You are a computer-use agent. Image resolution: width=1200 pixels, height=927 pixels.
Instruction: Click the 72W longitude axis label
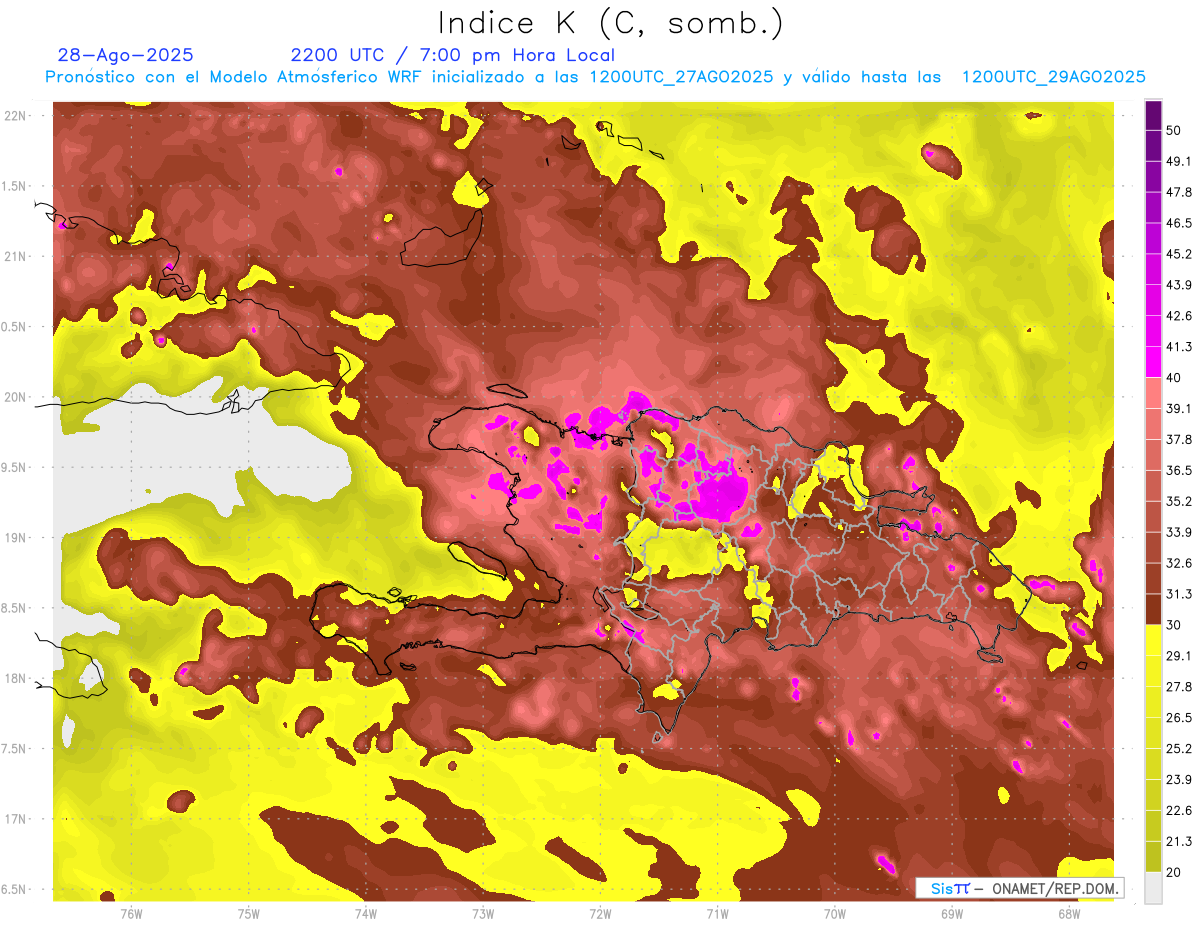[x=600, y=913]
